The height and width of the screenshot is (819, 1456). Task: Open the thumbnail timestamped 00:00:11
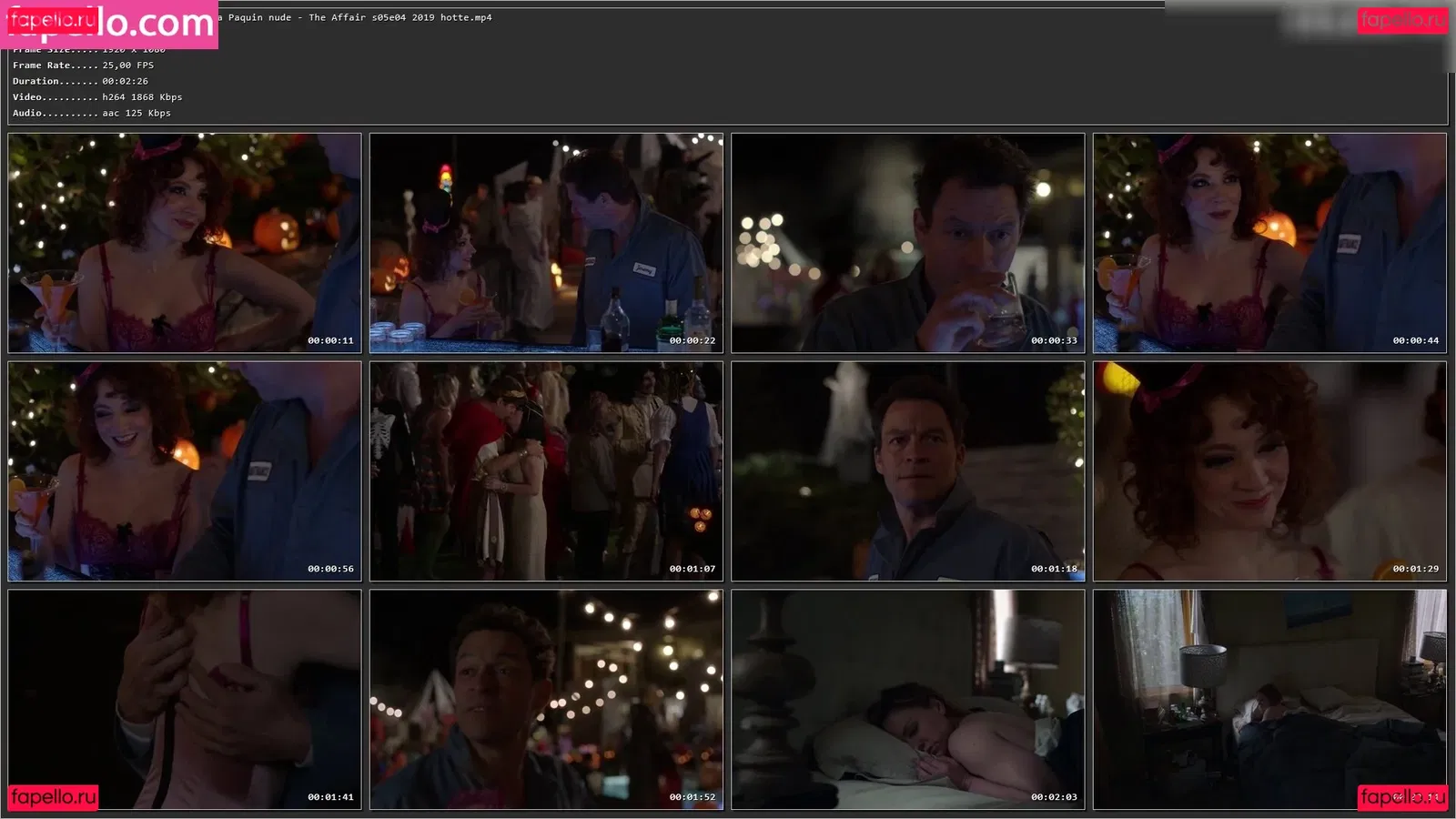point(185,243)
